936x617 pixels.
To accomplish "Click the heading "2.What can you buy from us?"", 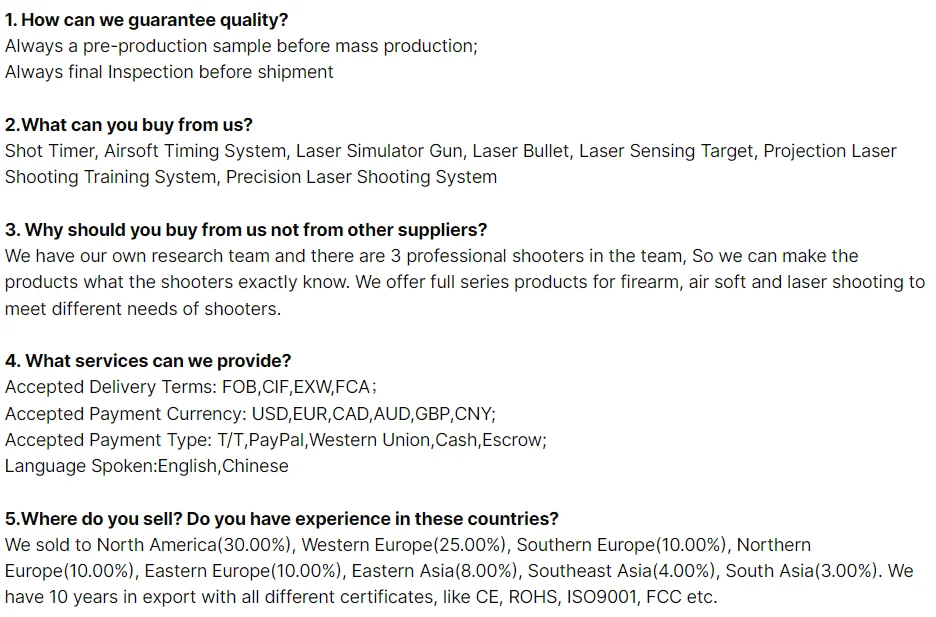I will 128,125.
